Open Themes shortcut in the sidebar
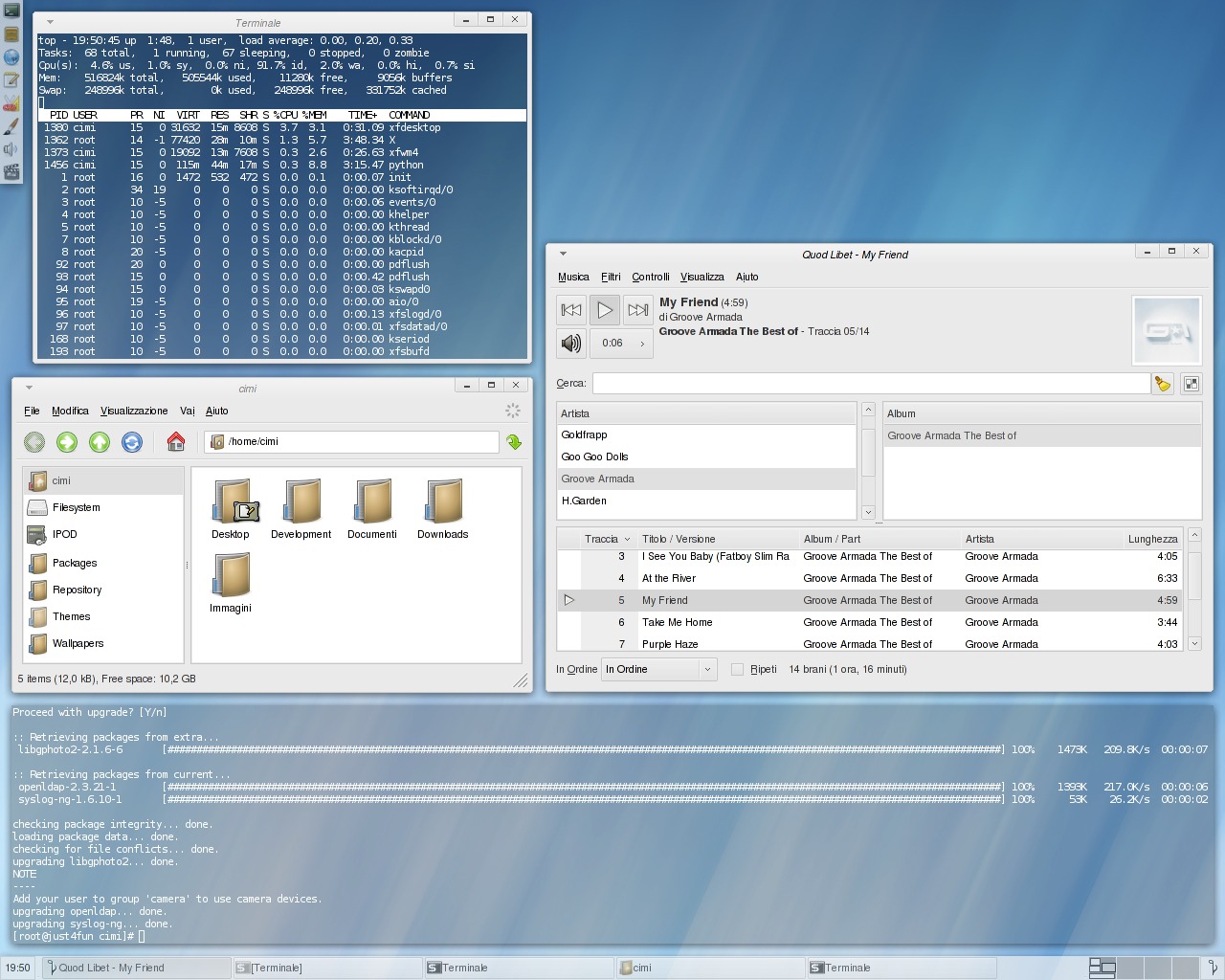 point(103,616)
